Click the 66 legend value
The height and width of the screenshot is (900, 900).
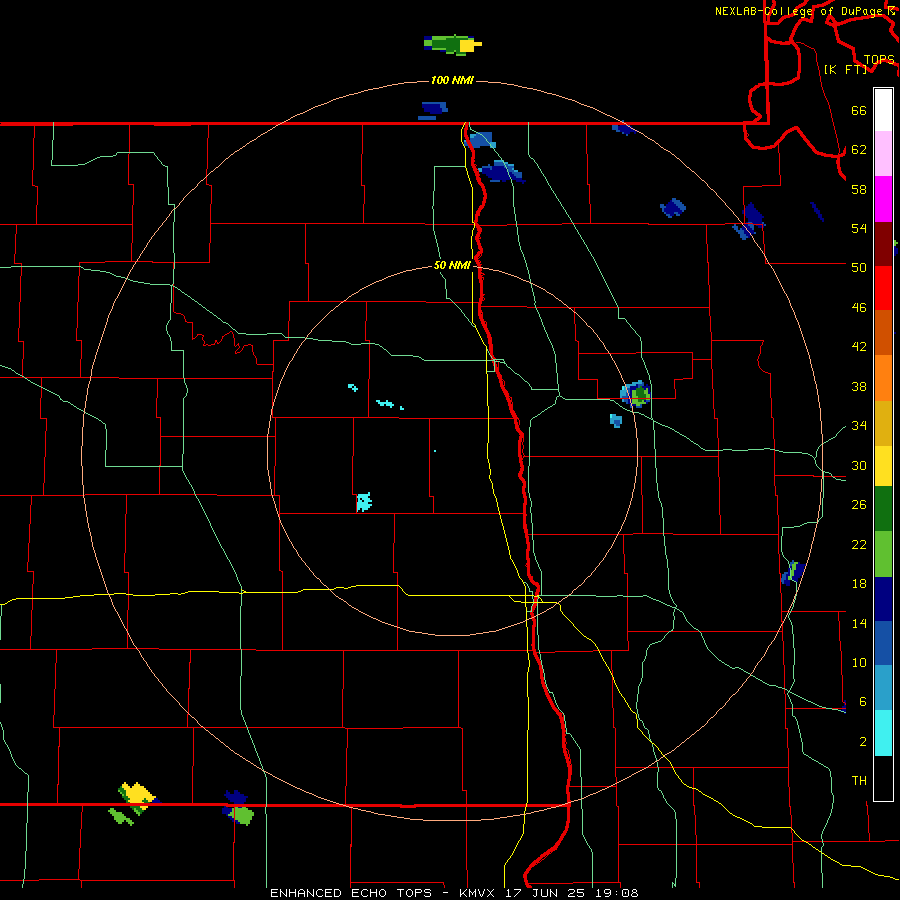tap(859, 110)
